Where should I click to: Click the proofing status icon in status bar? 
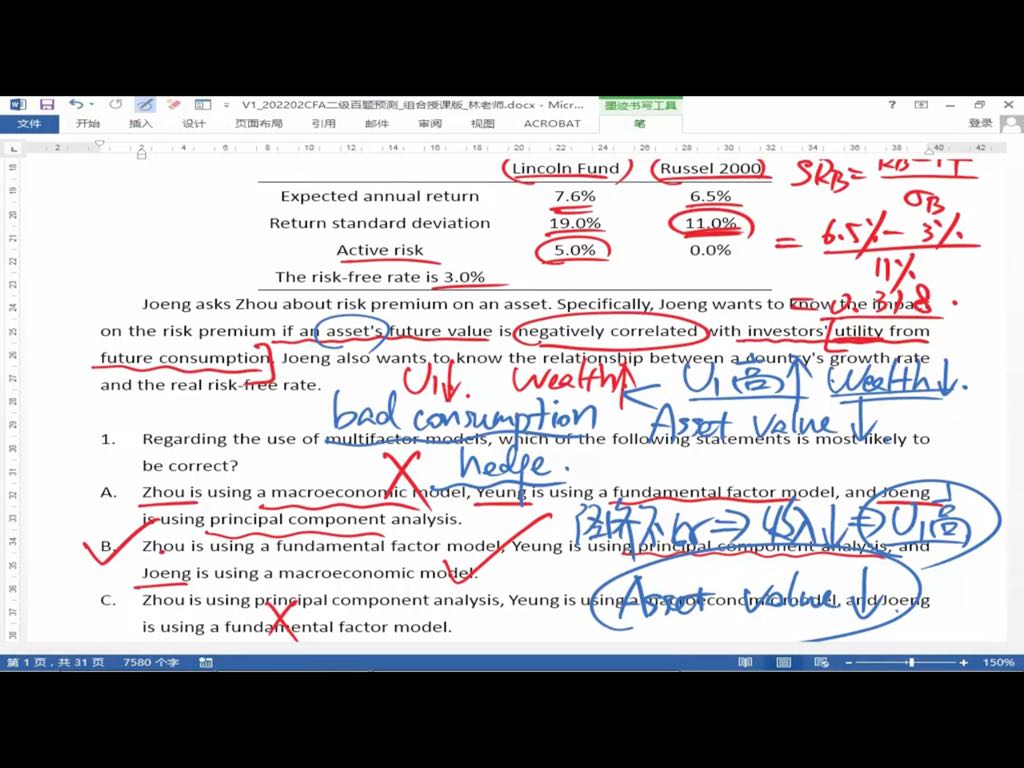pyautogui.click(x=206, y=662)
